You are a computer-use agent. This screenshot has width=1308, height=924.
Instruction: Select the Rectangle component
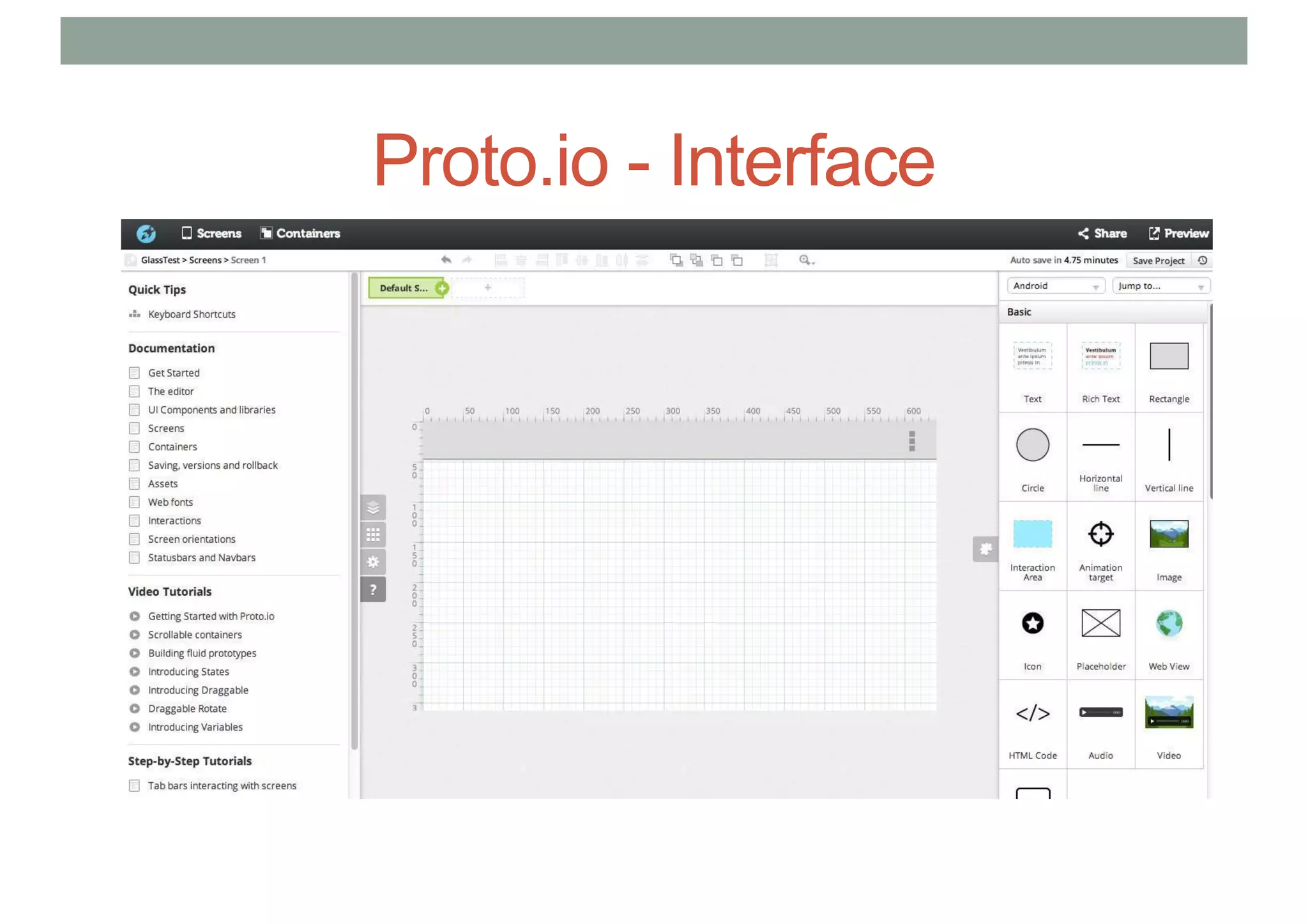[x=1169, y=367]
